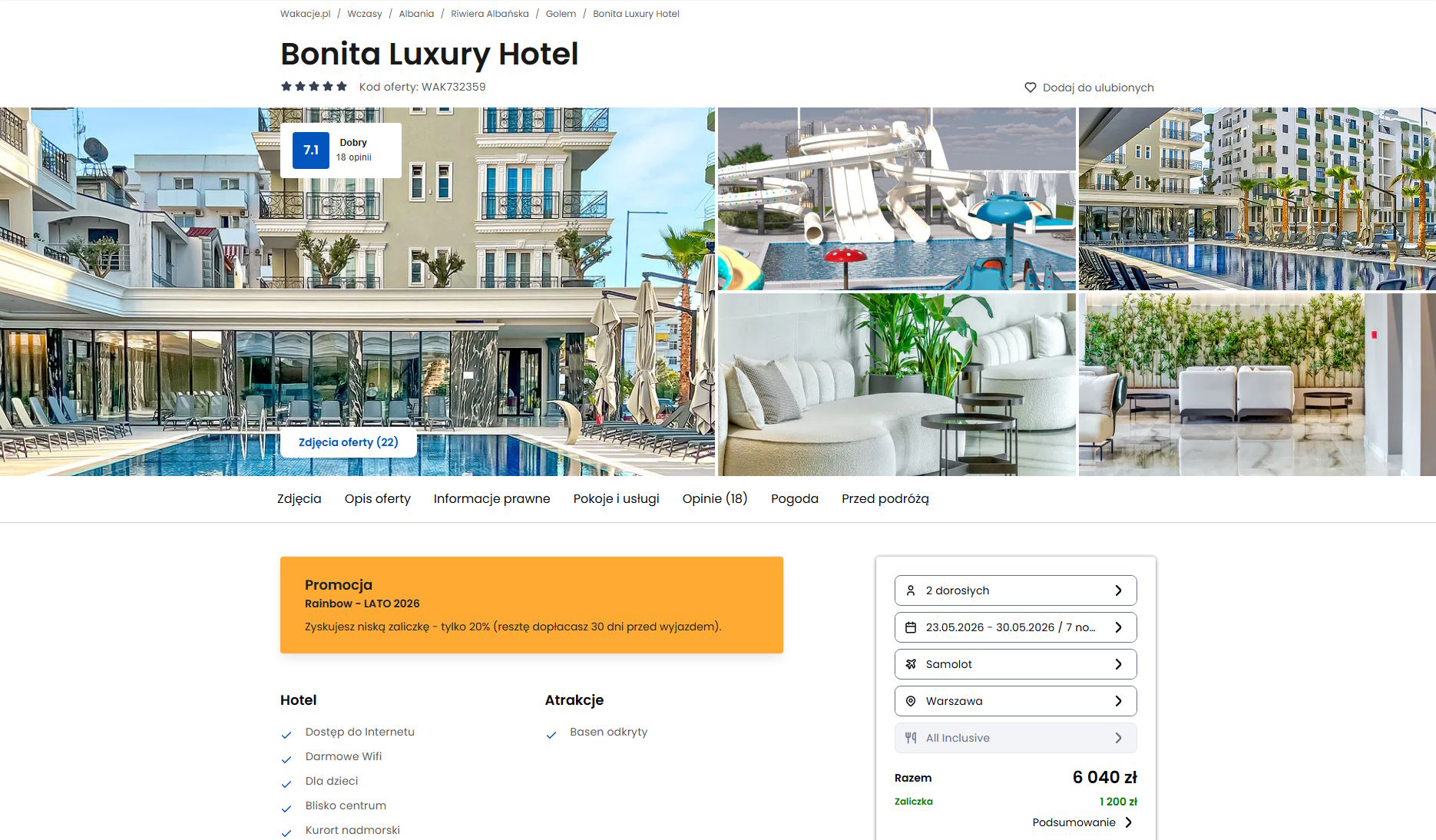Screen dimensions: 1436x840
Task: Switch to the Opis oferty tab
Action: (377, 498)
